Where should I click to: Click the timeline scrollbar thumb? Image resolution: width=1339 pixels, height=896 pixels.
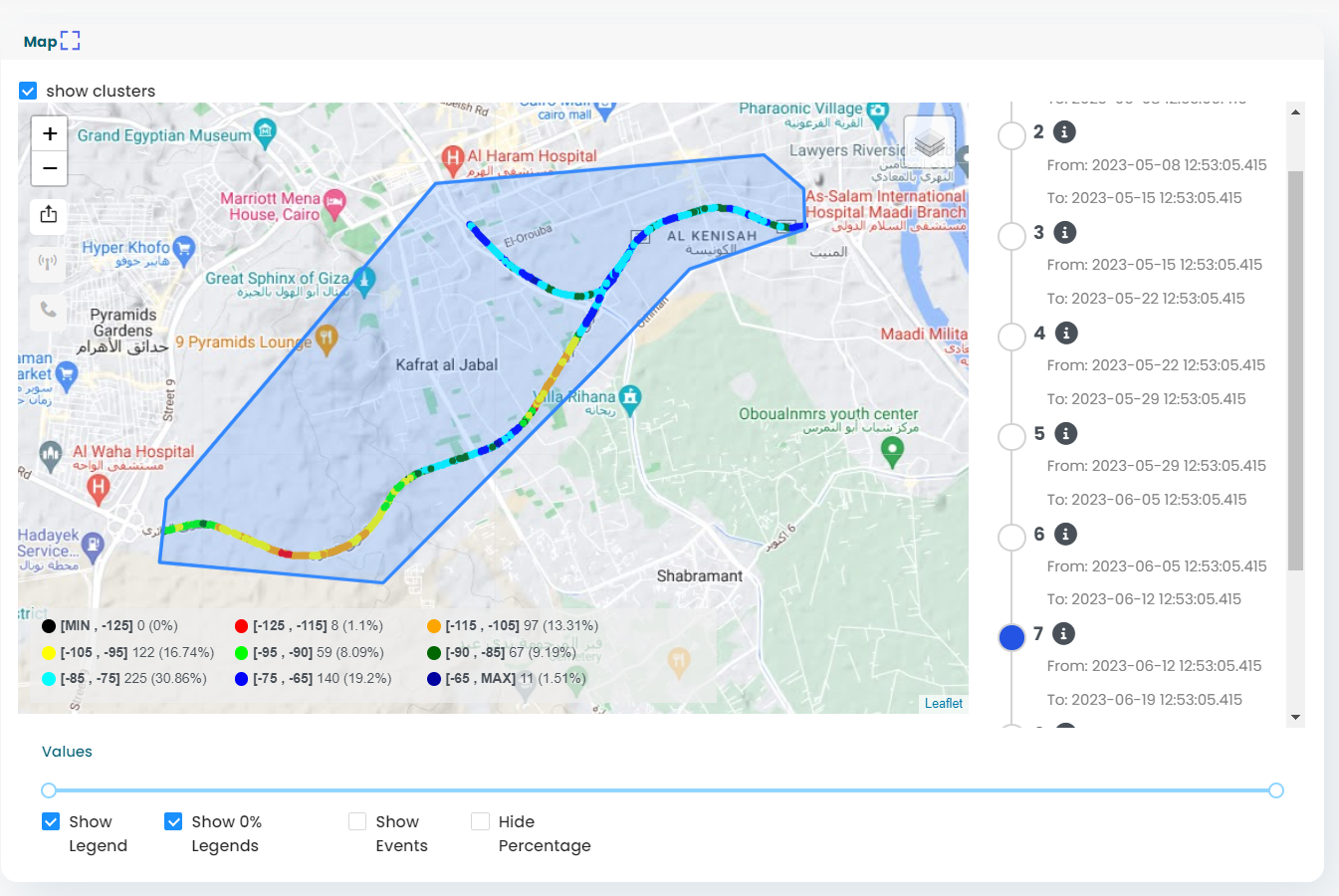click(x=1295, y=370)
